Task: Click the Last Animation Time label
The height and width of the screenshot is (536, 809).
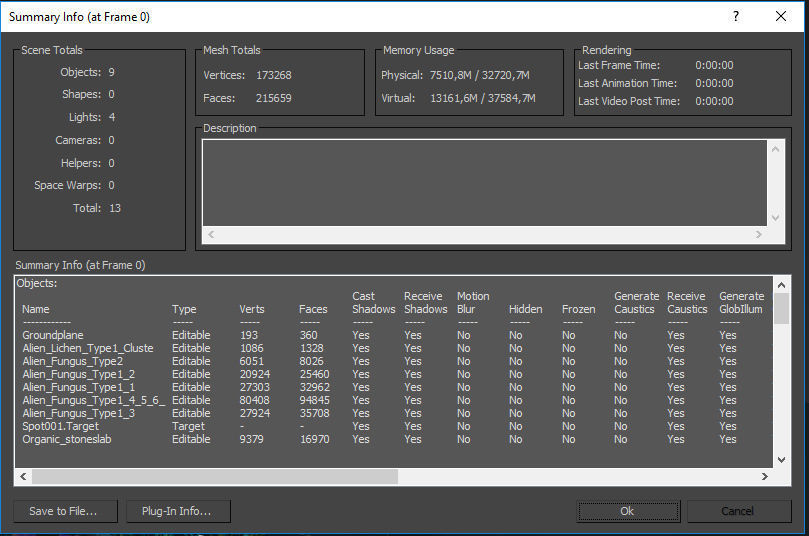Action: point(627,83)
